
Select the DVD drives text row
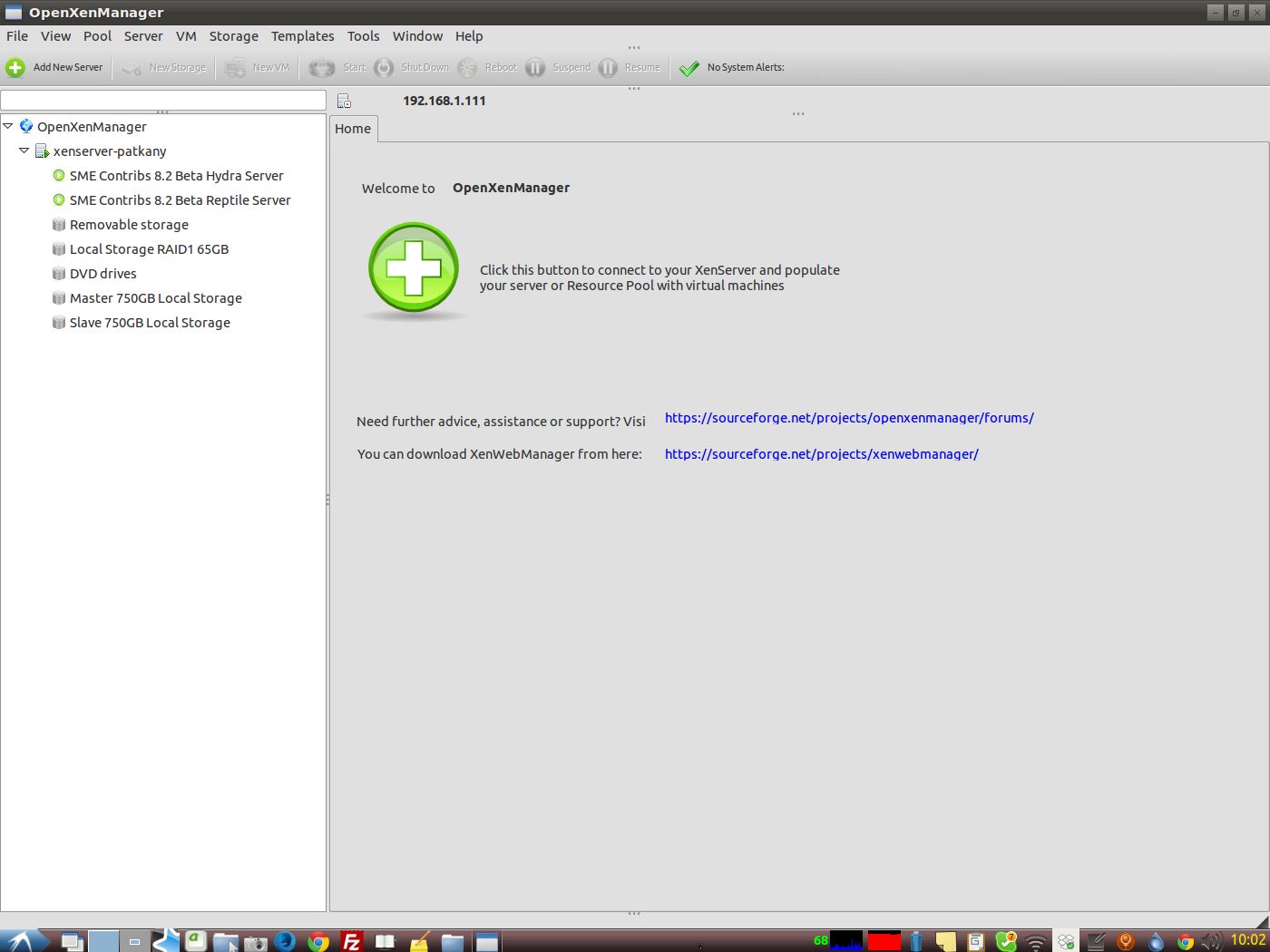[x=103, y=274]
